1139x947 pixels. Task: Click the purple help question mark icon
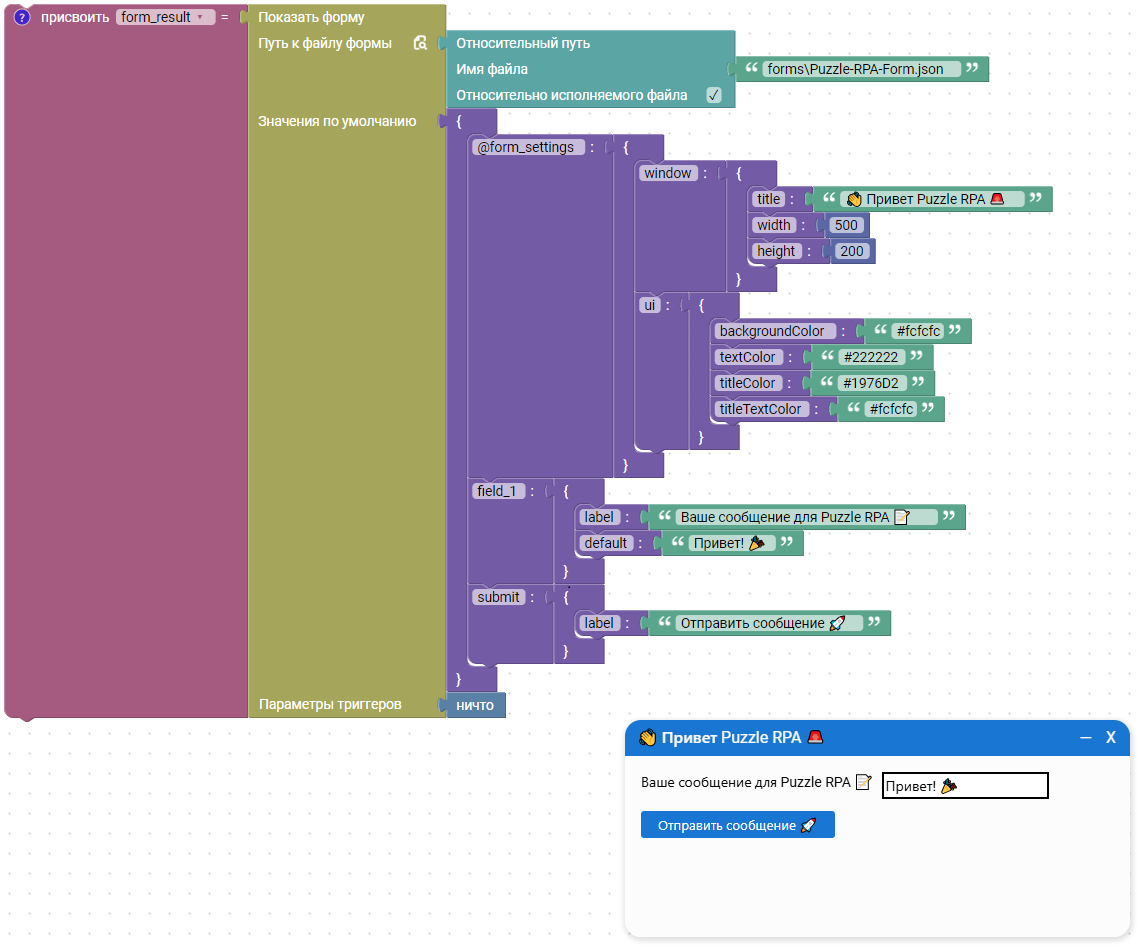[x=22, y=17]
